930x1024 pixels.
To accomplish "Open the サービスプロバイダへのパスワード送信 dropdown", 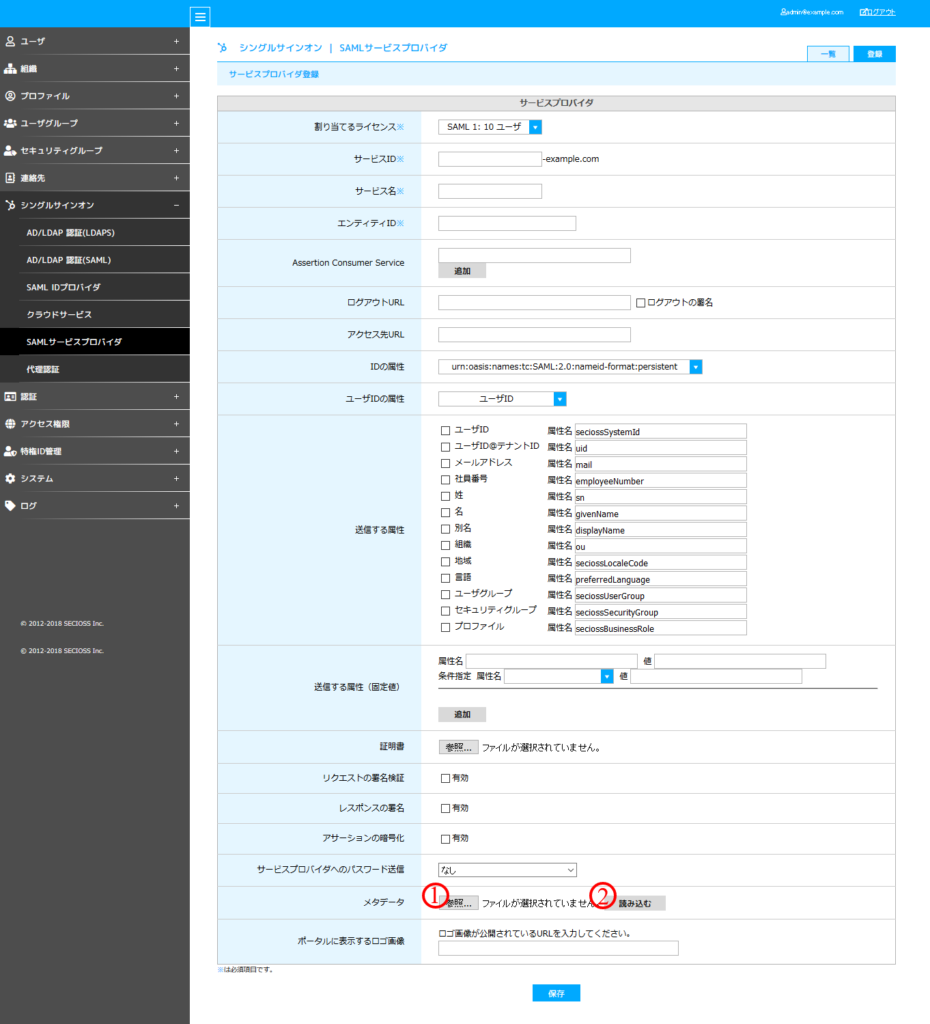I will pyautogui.click(x=507, y=869).
